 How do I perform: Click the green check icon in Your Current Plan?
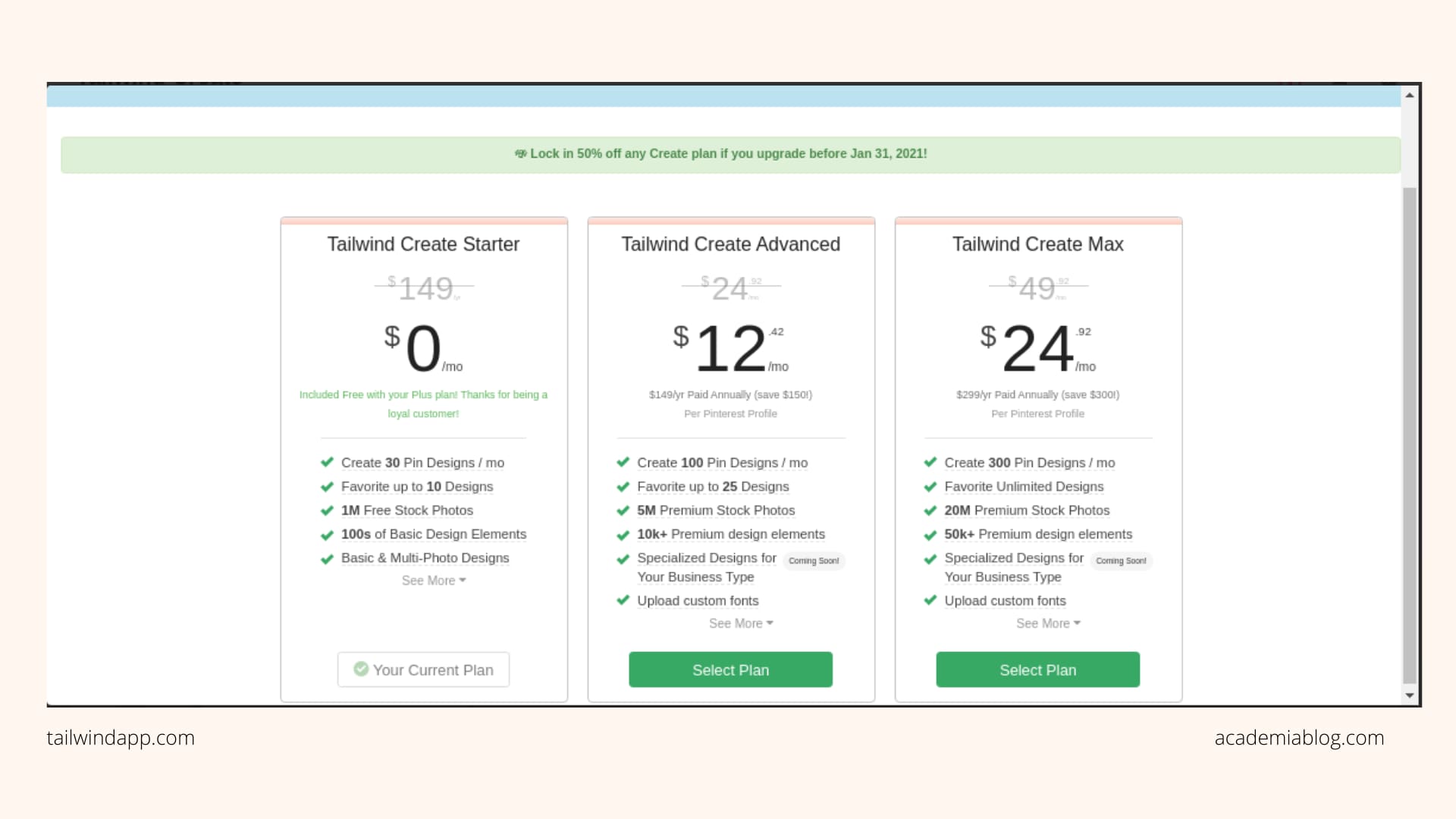361,669
